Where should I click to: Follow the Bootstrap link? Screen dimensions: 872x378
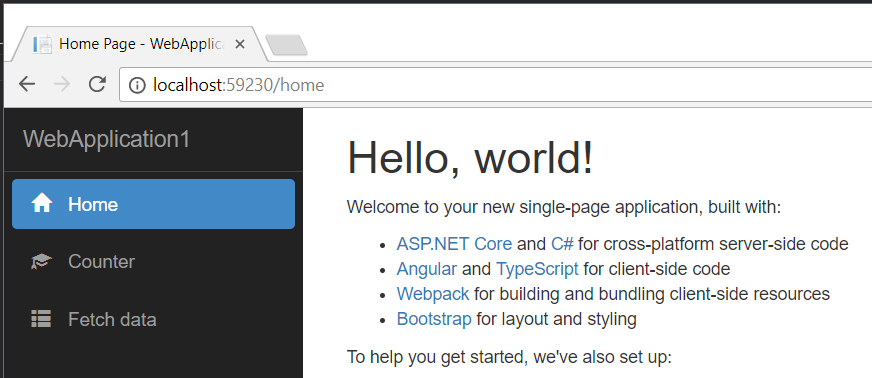coord(434,319)
